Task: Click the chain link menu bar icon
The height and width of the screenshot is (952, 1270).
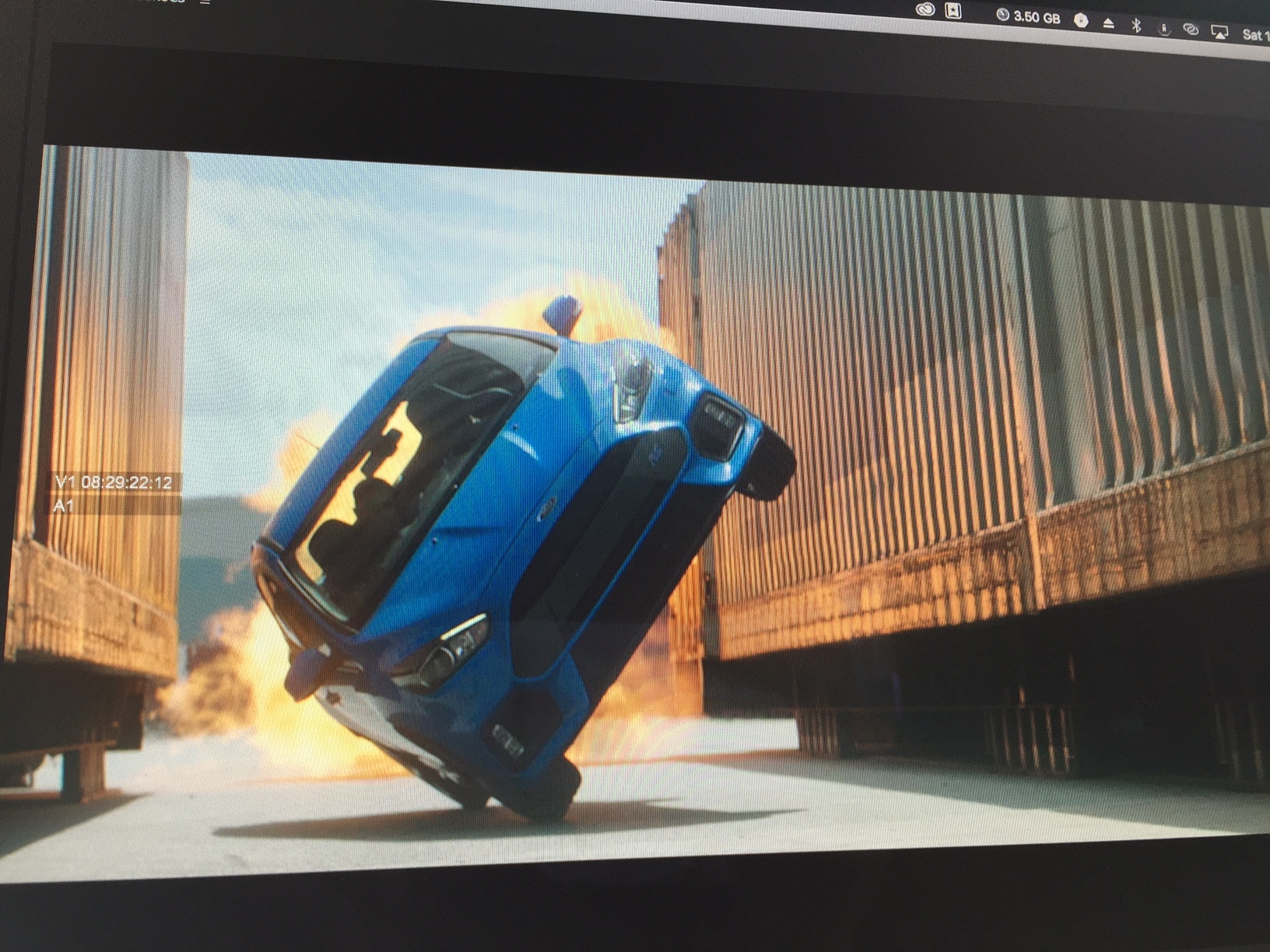Action: point(1191,30)
